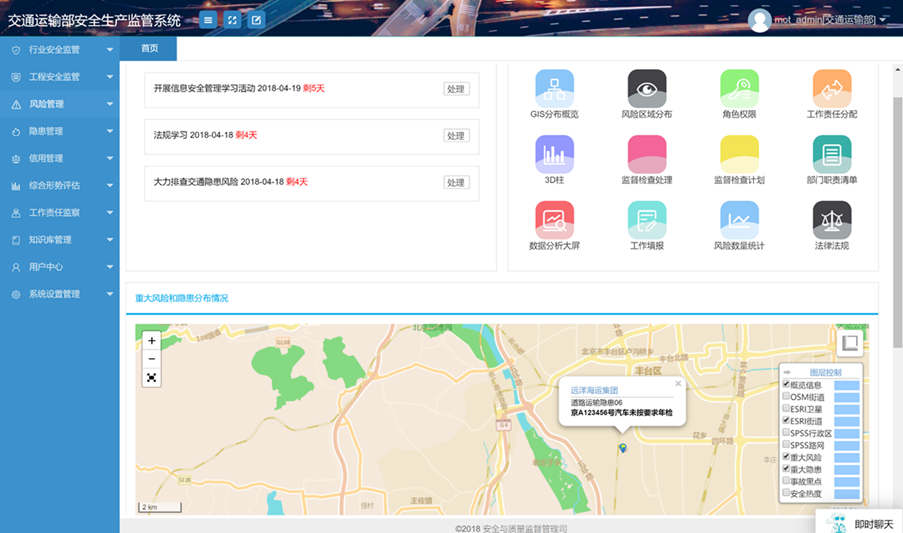The height and width of the screenshot is (533, 903).
Task: Zoom in on the map
Action: tap(151, 341)
